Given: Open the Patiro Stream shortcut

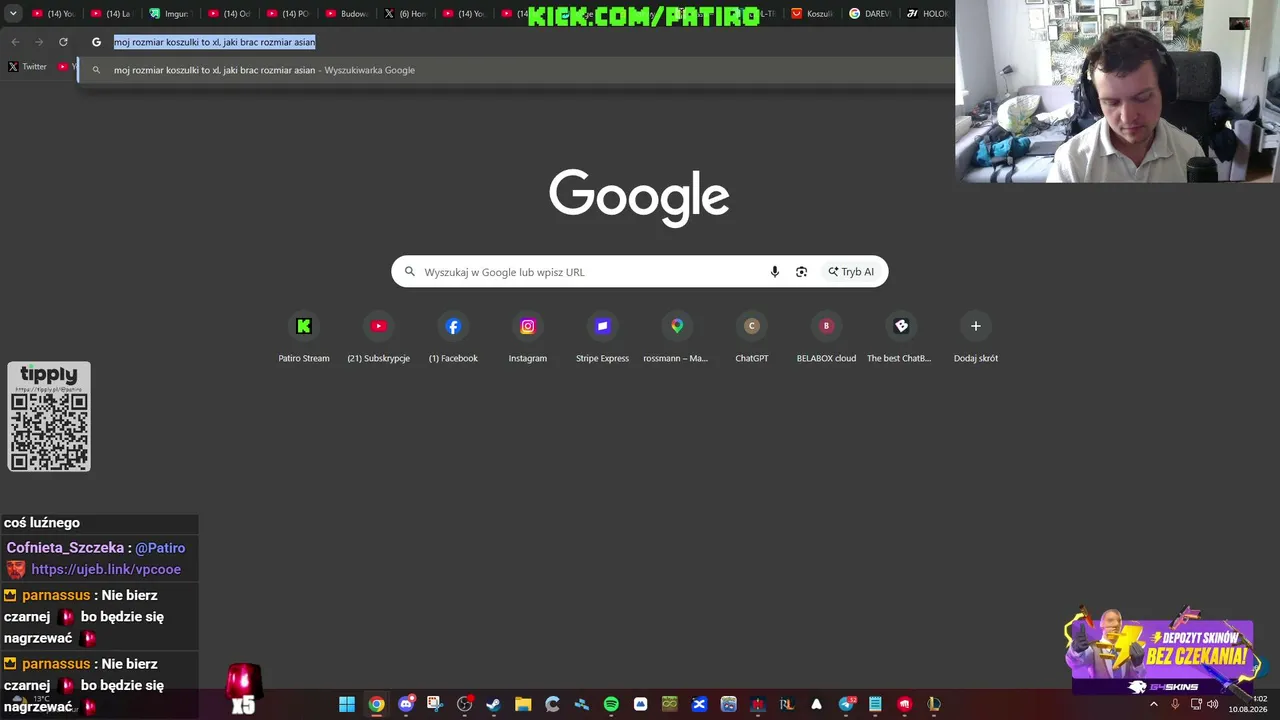Looking at the screenshot, I should pyautogui.click(x=304, y=338).
